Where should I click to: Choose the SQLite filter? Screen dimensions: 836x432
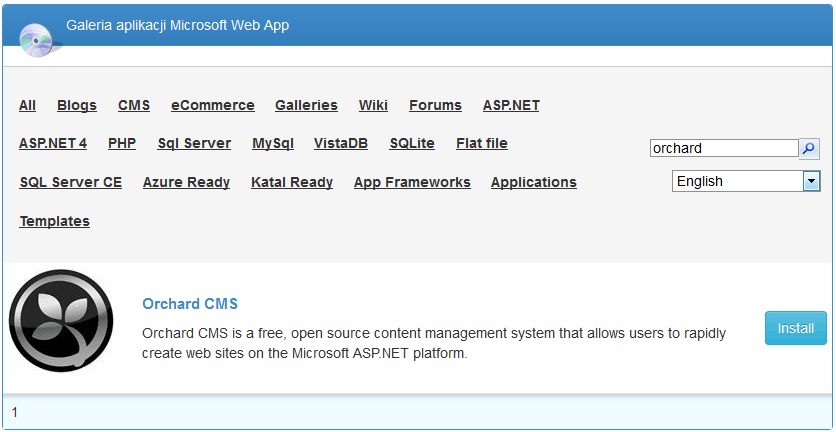412,143
